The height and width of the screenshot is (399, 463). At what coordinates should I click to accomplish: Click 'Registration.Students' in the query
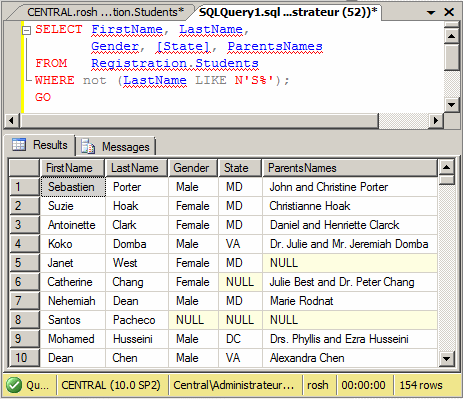pyautogui.click(x=175, y=63)
